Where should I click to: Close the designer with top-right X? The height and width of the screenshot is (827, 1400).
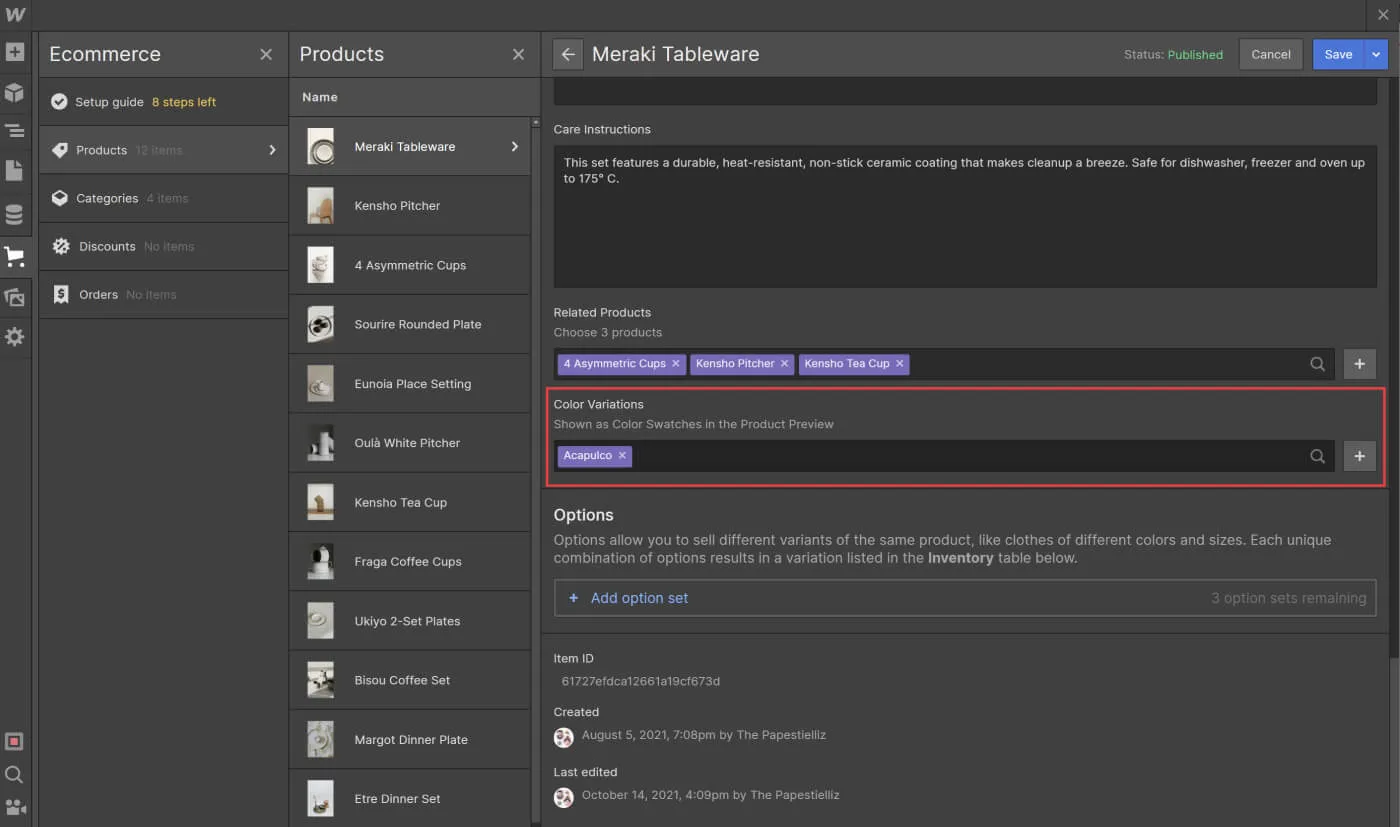pyautogui.click(x=1383, y=15)
